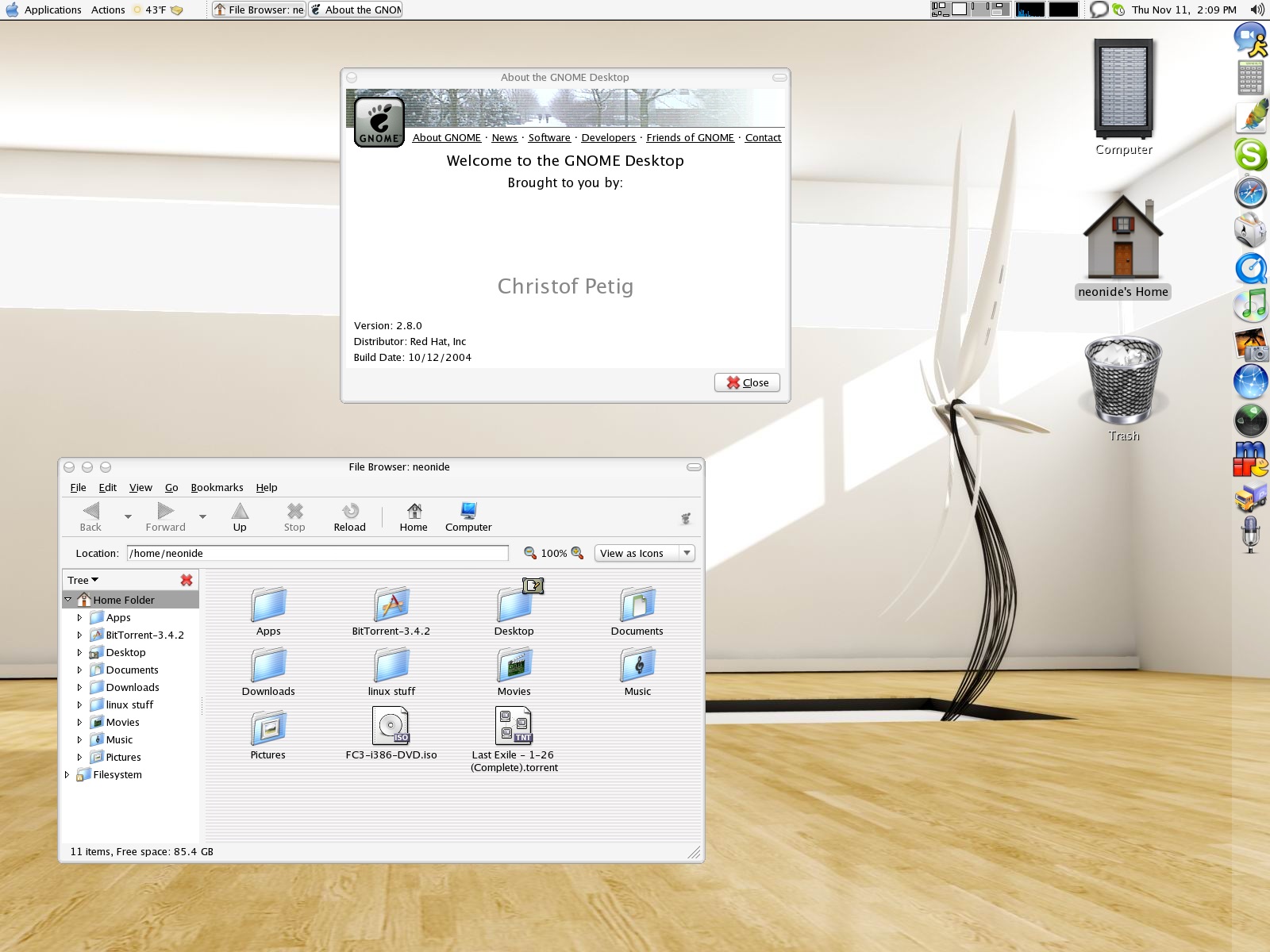Image resolution: width=1270 pixels, height=952 pixels.
Task: Open the Forward history dropdown arrow
Action: 202,516
